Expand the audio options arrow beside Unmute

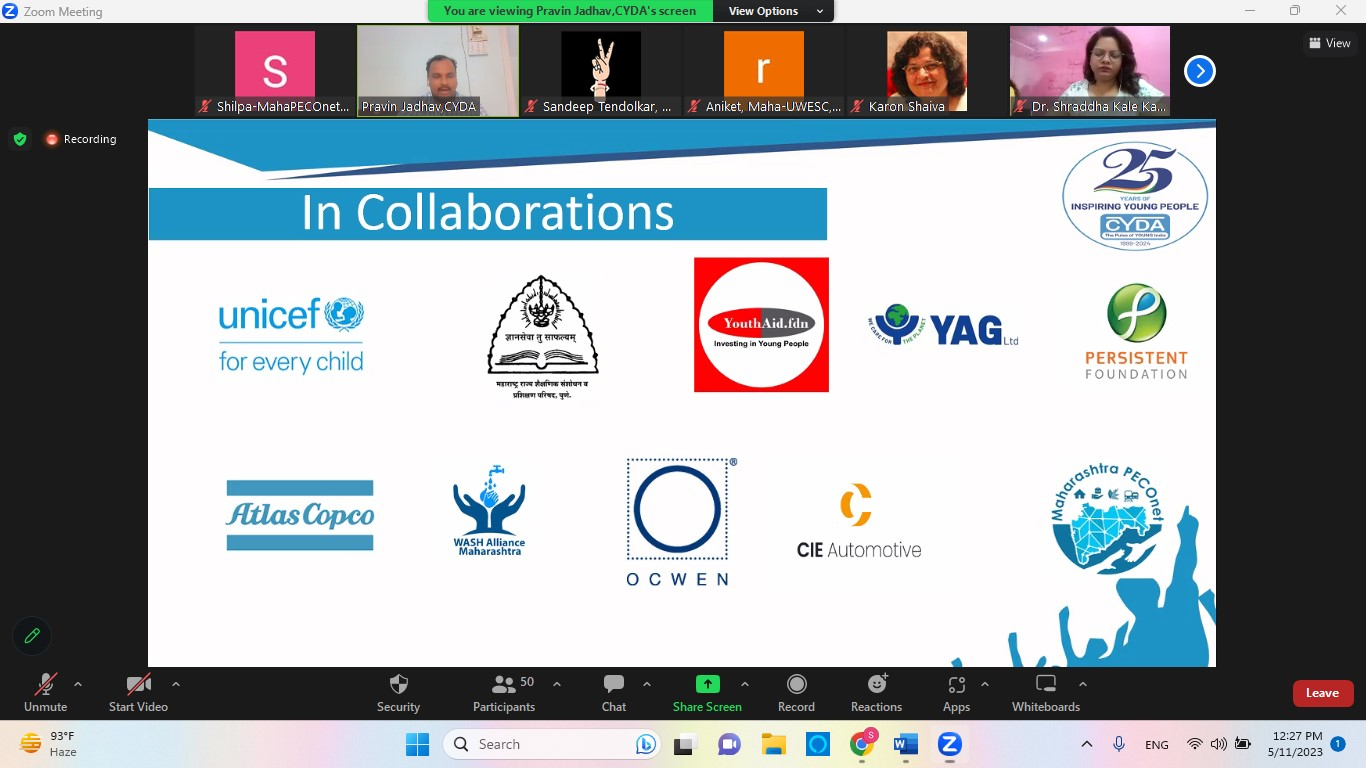tap(78, 684)
